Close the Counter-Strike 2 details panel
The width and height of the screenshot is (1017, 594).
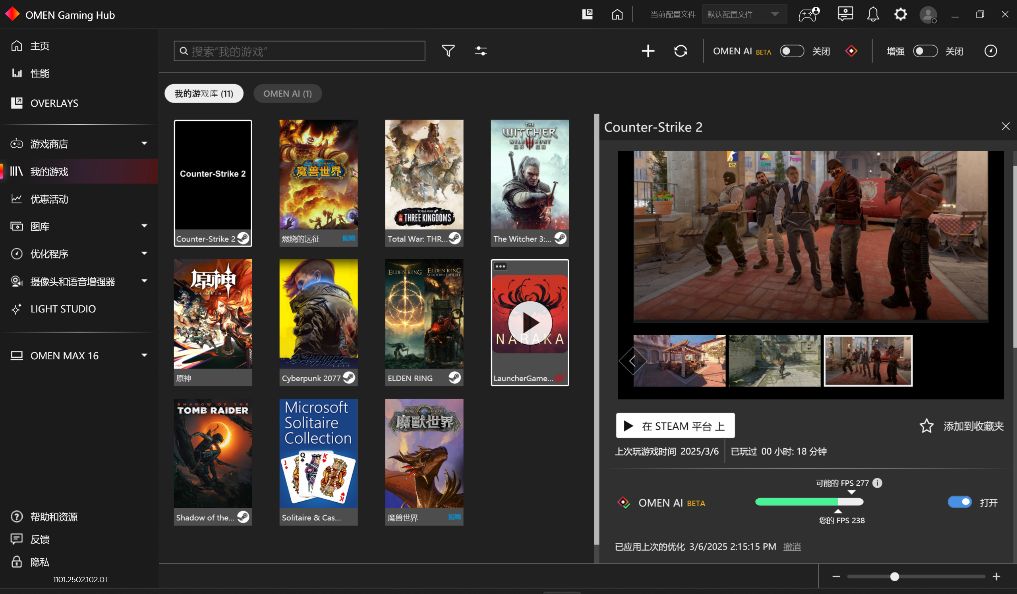[x=1005, y=126]
